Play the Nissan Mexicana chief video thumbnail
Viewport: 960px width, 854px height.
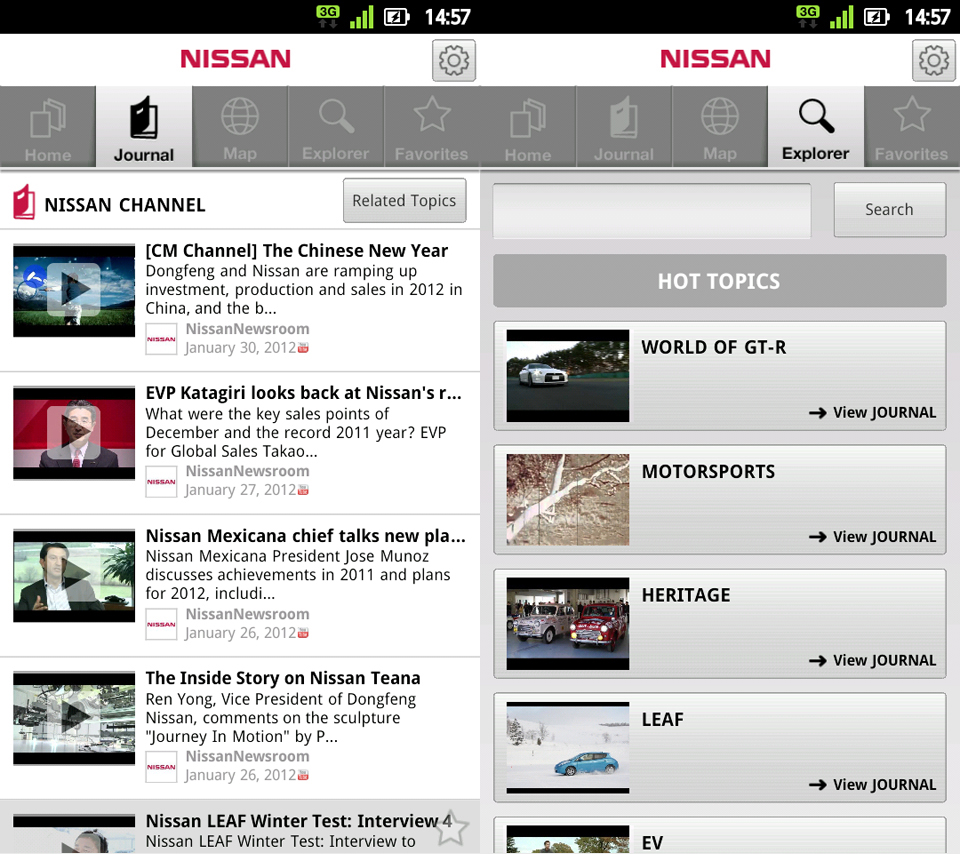pos(74,575)
